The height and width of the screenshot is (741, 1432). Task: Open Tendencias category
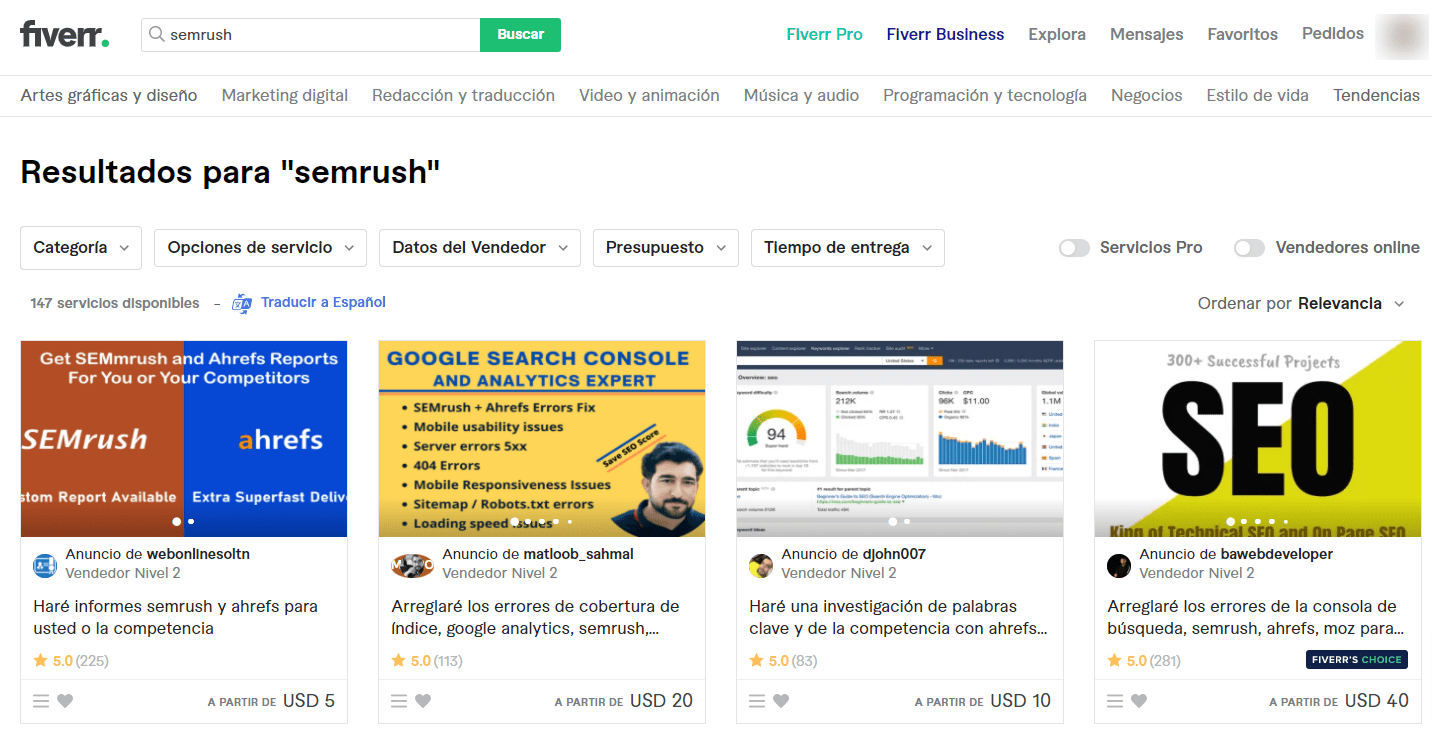[x=1376, y=95]
